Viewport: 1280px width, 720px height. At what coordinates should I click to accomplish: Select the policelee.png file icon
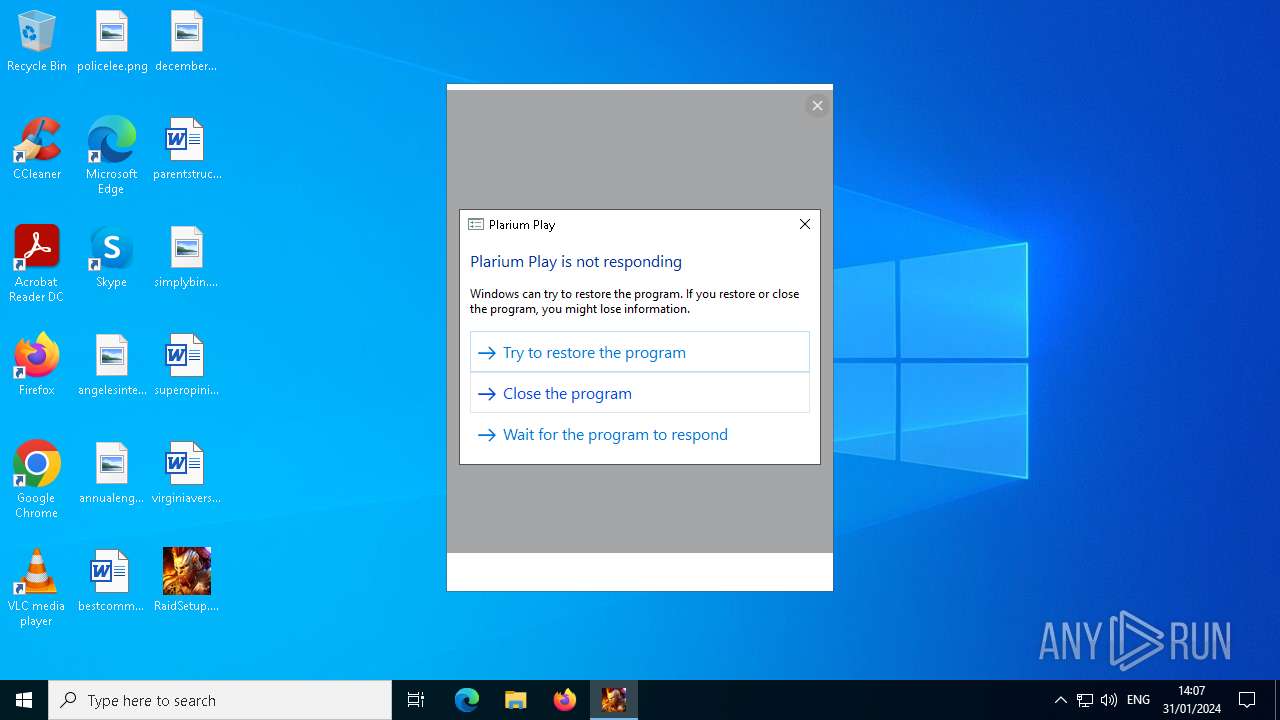[x=112, y=41]
